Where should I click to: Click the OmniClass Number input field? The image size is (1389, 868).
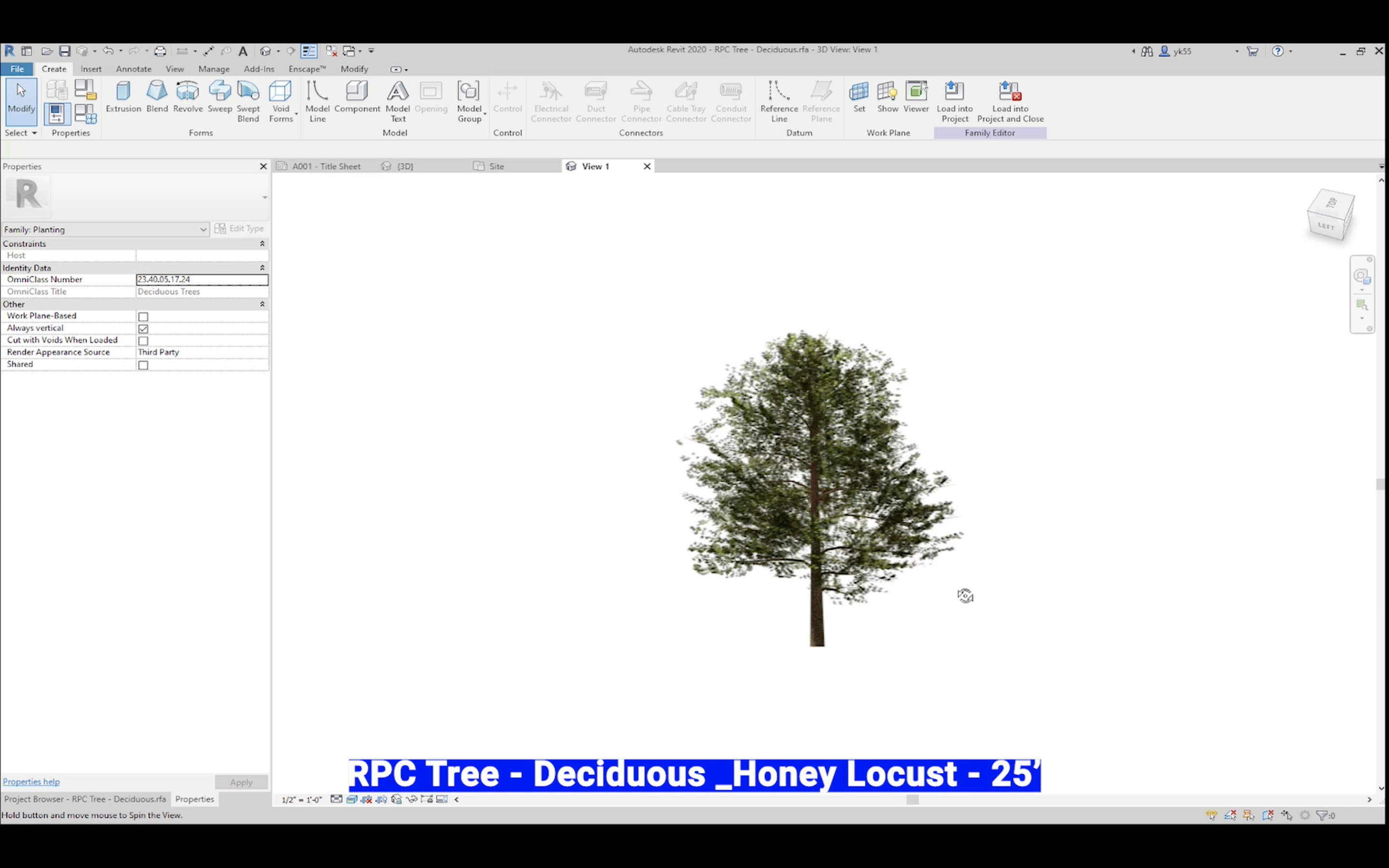(x=202, y=280)
